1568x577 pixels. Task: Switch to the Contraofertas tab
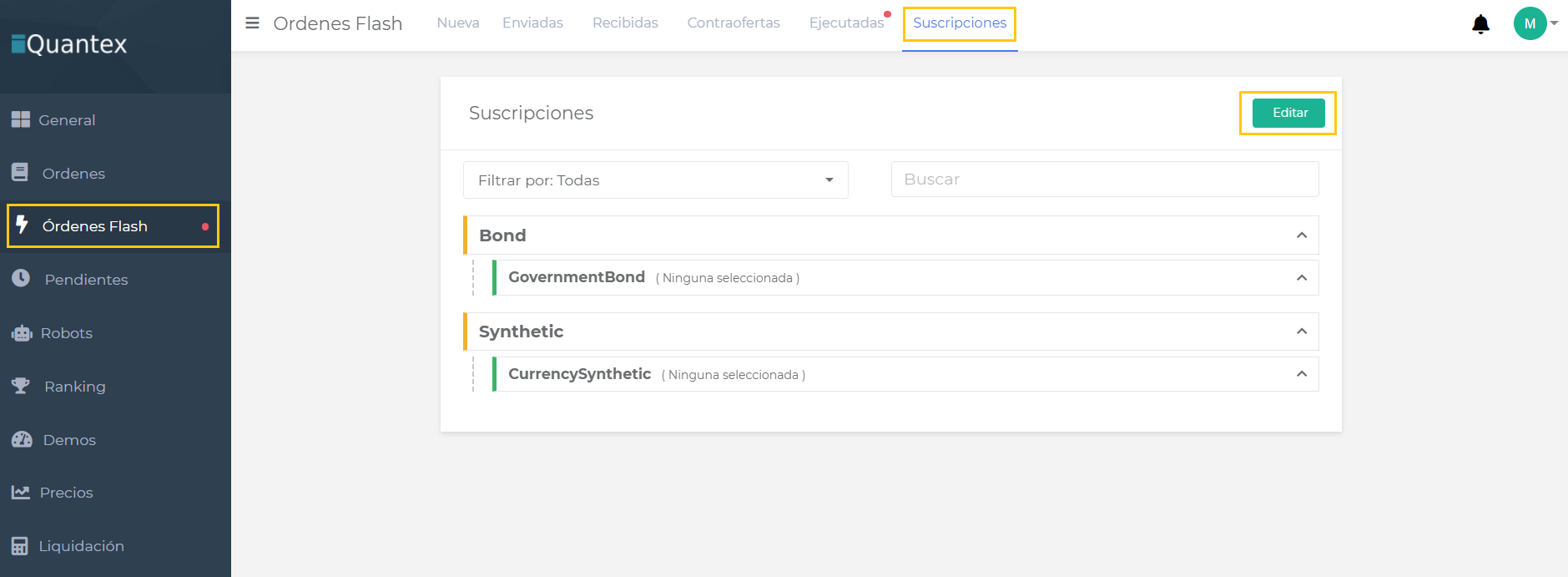(x=733, y=23)
